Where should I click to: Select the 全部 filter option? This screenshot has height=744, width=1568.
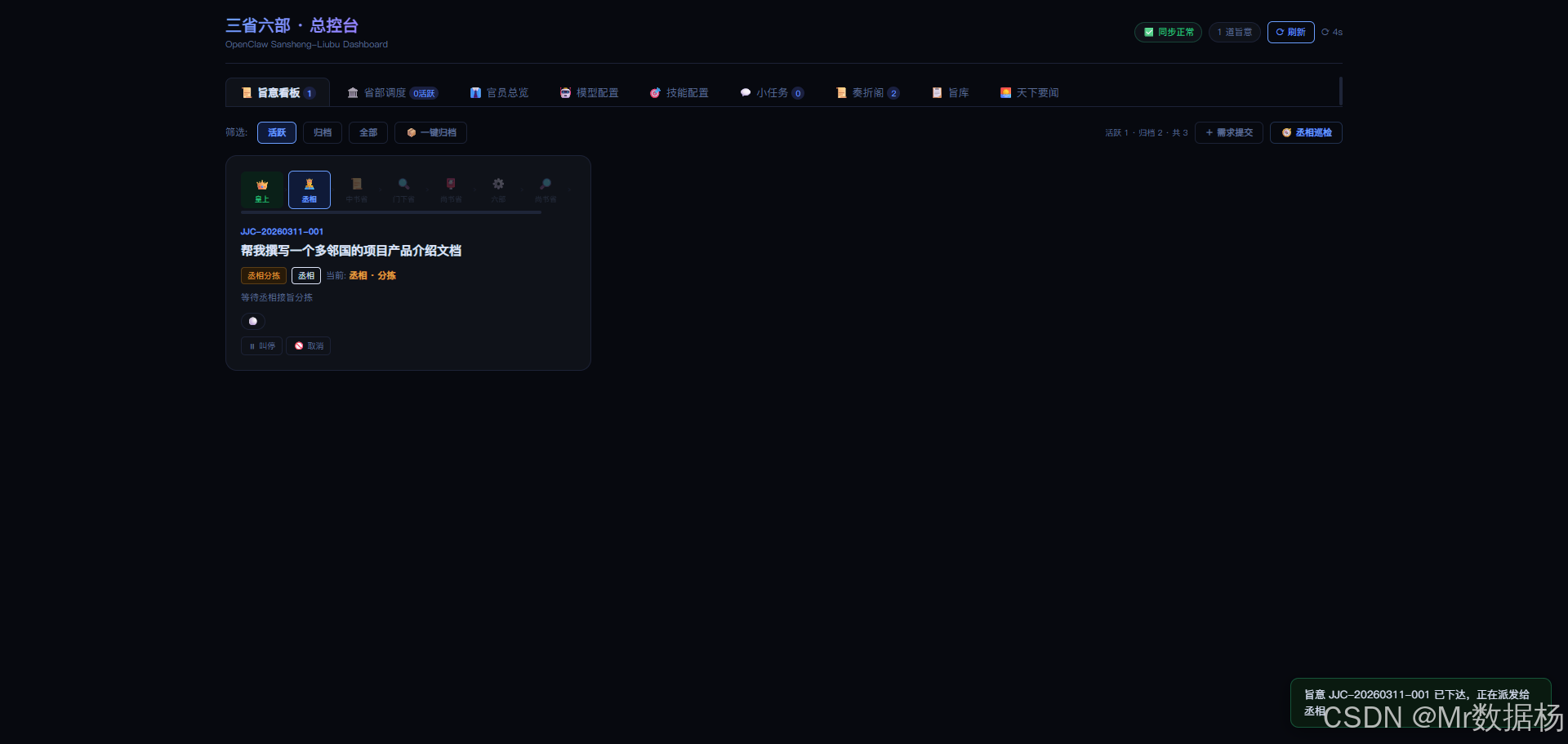(367, 132)
